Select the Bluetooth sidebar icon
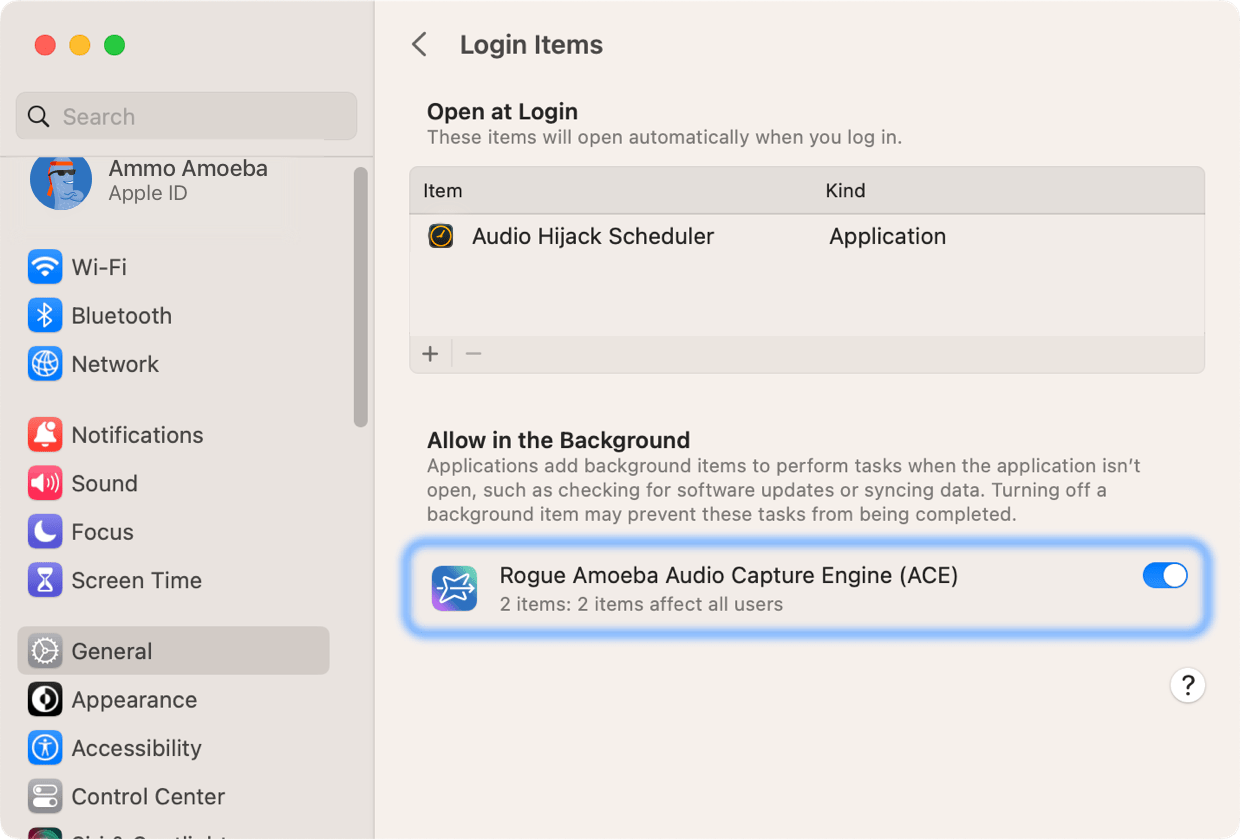Screen dimensions: 1240x840 [x=44, y=316]
